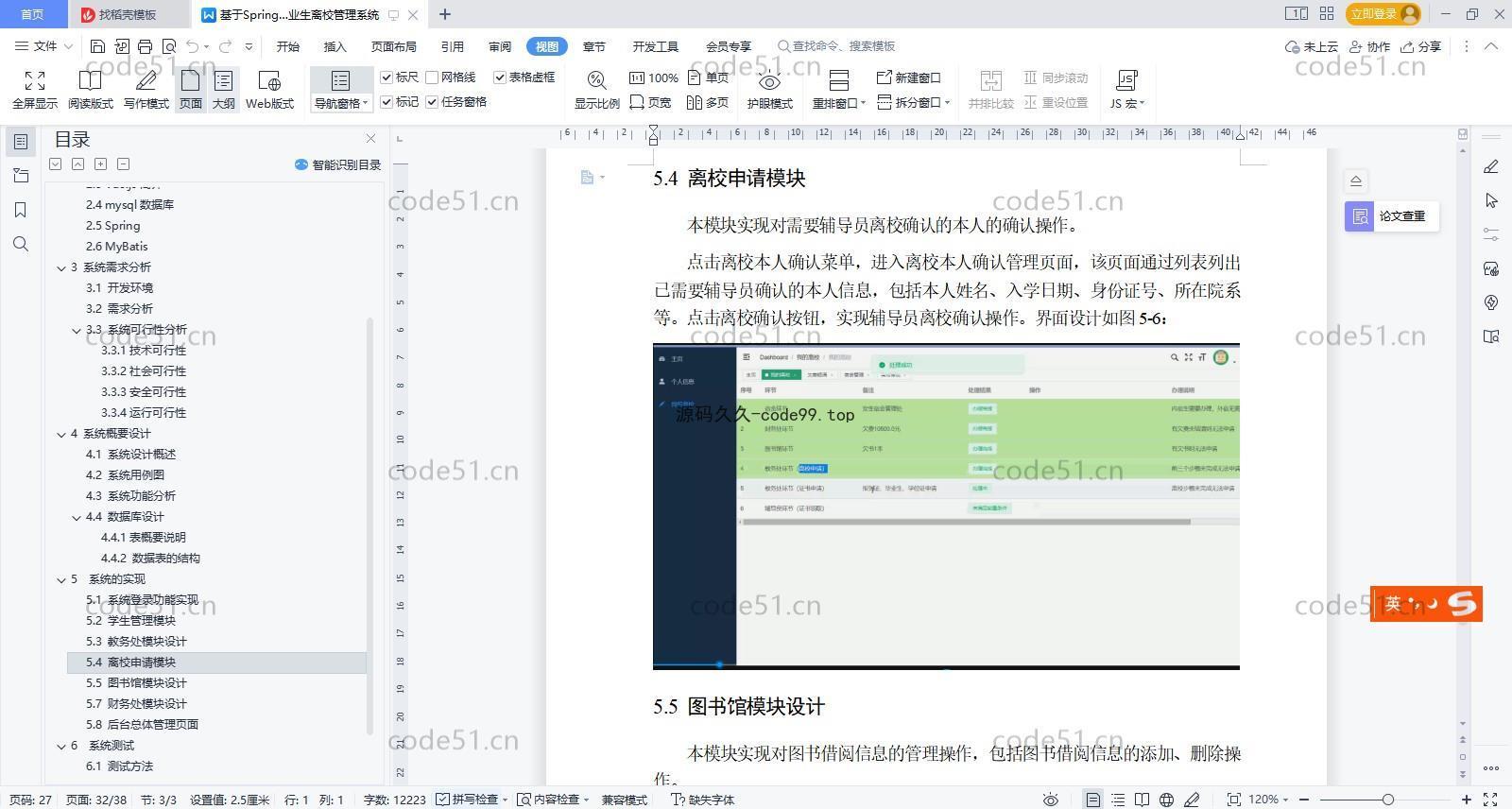
Task: Select the page view button
Action: click(191, 90)
